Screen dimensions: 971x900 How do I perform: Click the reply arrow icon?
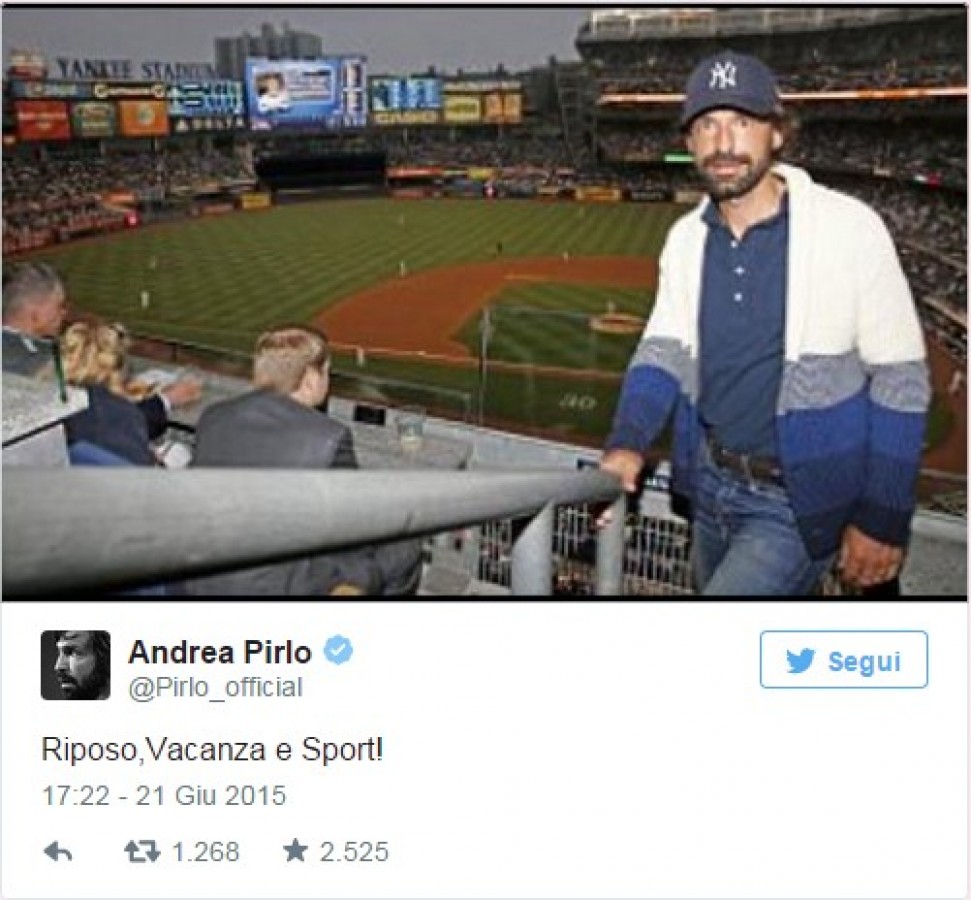(58, 852)
